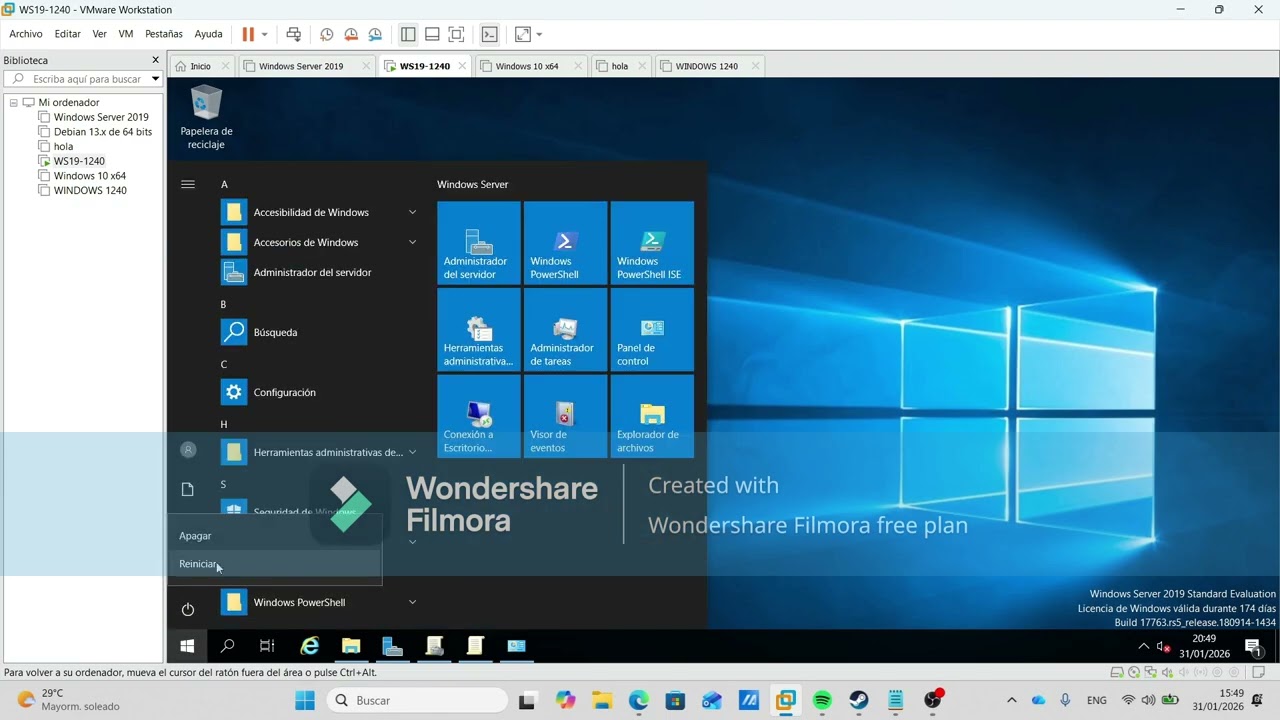Viewport: 1280px width, 720px height.
Task: Open the power options dropdown arrow beside pause
Action: pyautogui.click(x=265, y=34)
